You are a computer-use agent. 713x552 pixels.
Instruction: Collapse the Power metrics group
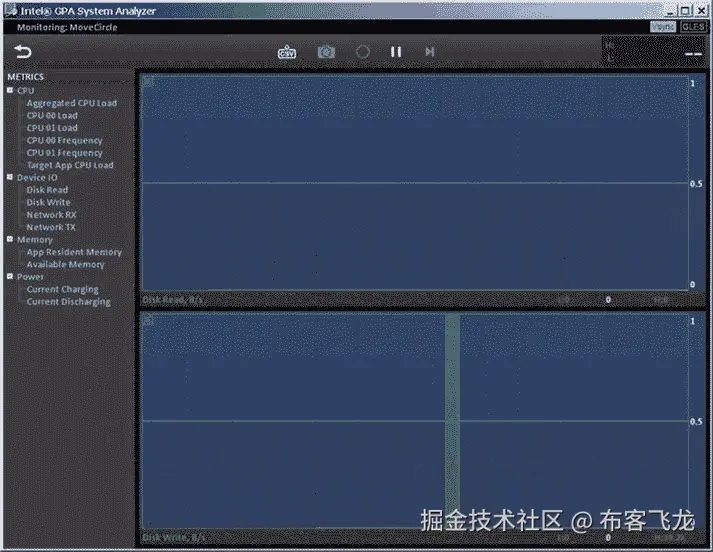[x=10, y=276]
